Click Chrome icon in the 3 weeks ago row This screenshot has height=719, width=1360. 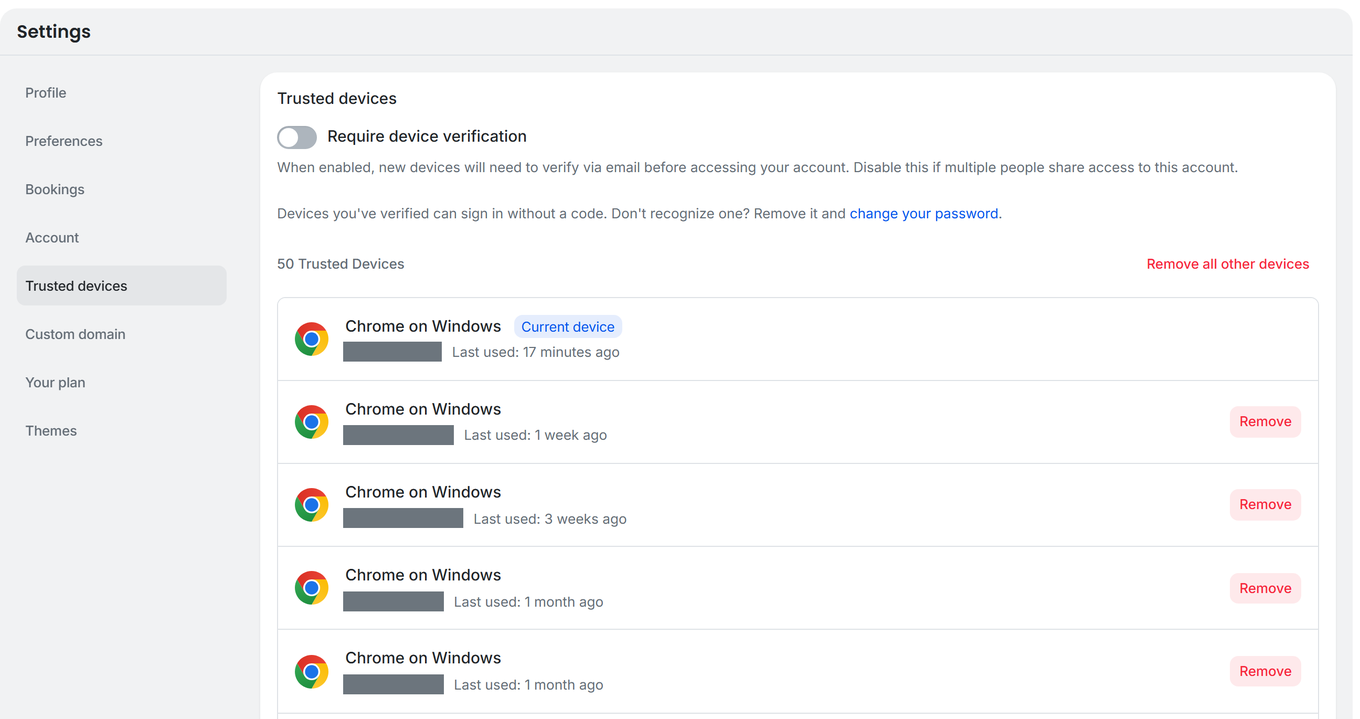tap(312, 505)
